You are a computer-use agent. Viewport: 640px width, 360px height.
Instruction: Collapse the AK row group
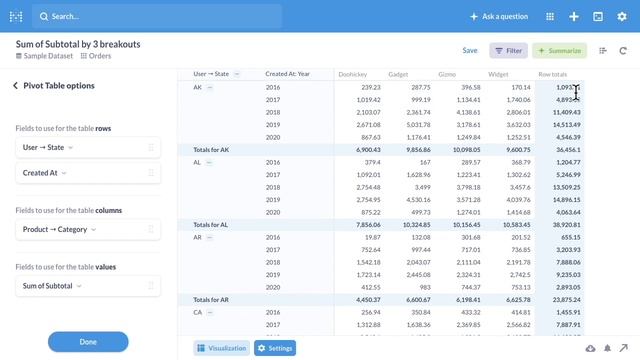tap(209, 87)
